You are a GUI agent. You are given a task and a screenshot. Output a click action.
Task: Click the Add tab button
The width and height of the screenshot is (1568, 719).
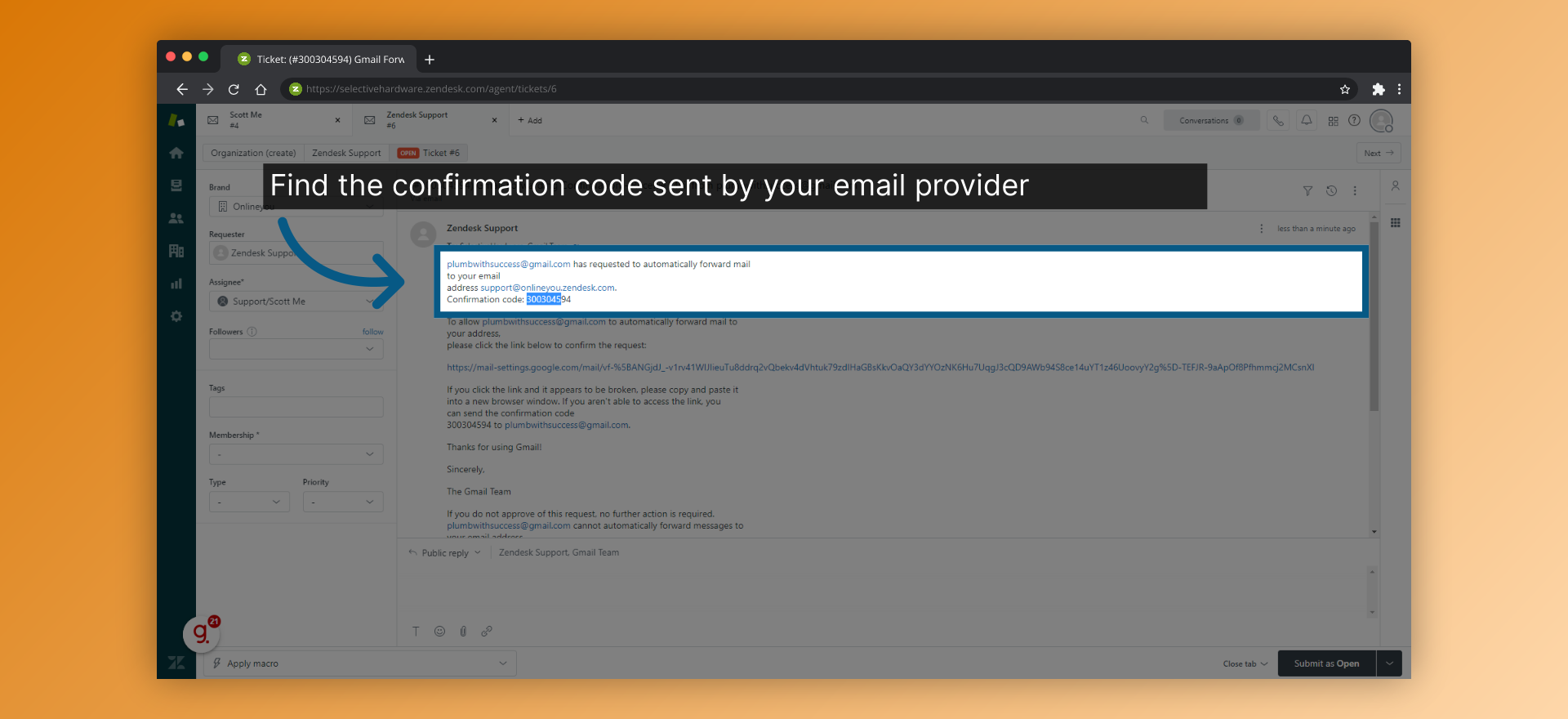tap(529, 120)
